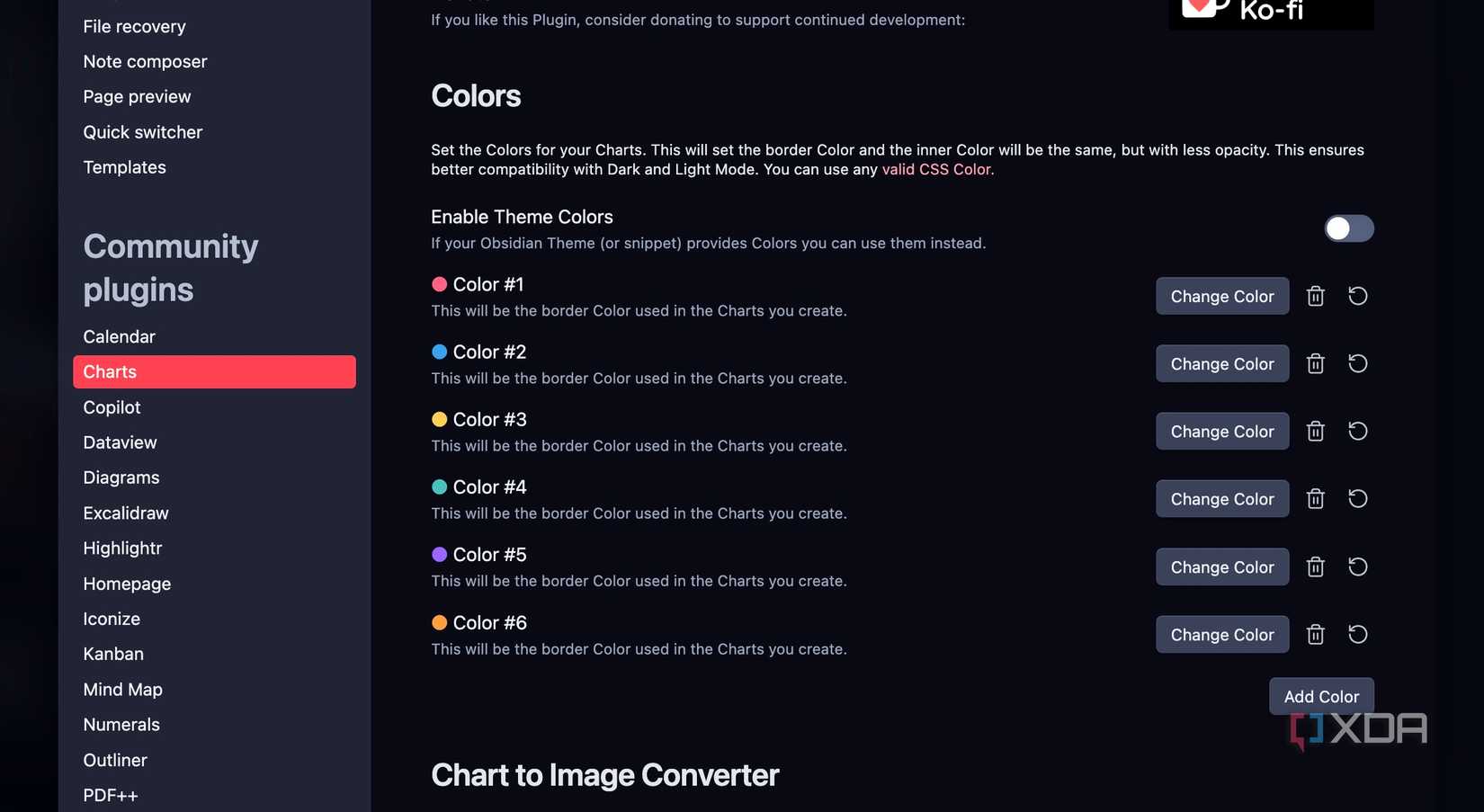The image size is (1484, 812).
Task: Open the valid CSS Color link
Action: (x=935, y=169)
